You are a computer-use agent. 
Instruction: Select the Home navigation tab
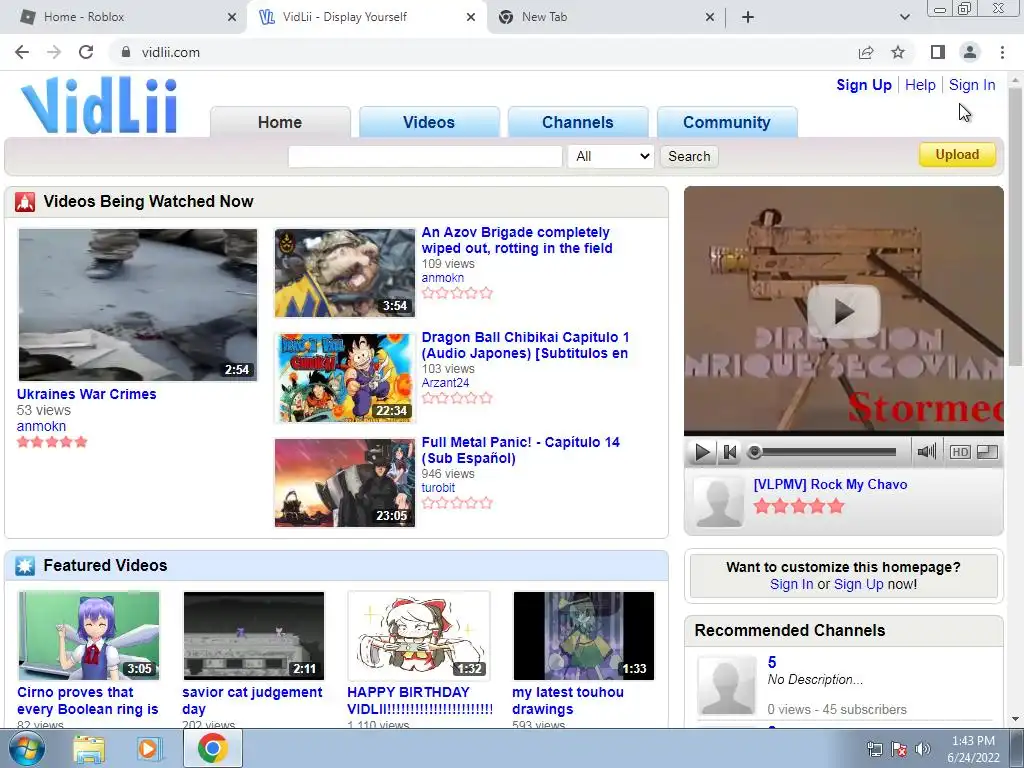pos(280,122)
